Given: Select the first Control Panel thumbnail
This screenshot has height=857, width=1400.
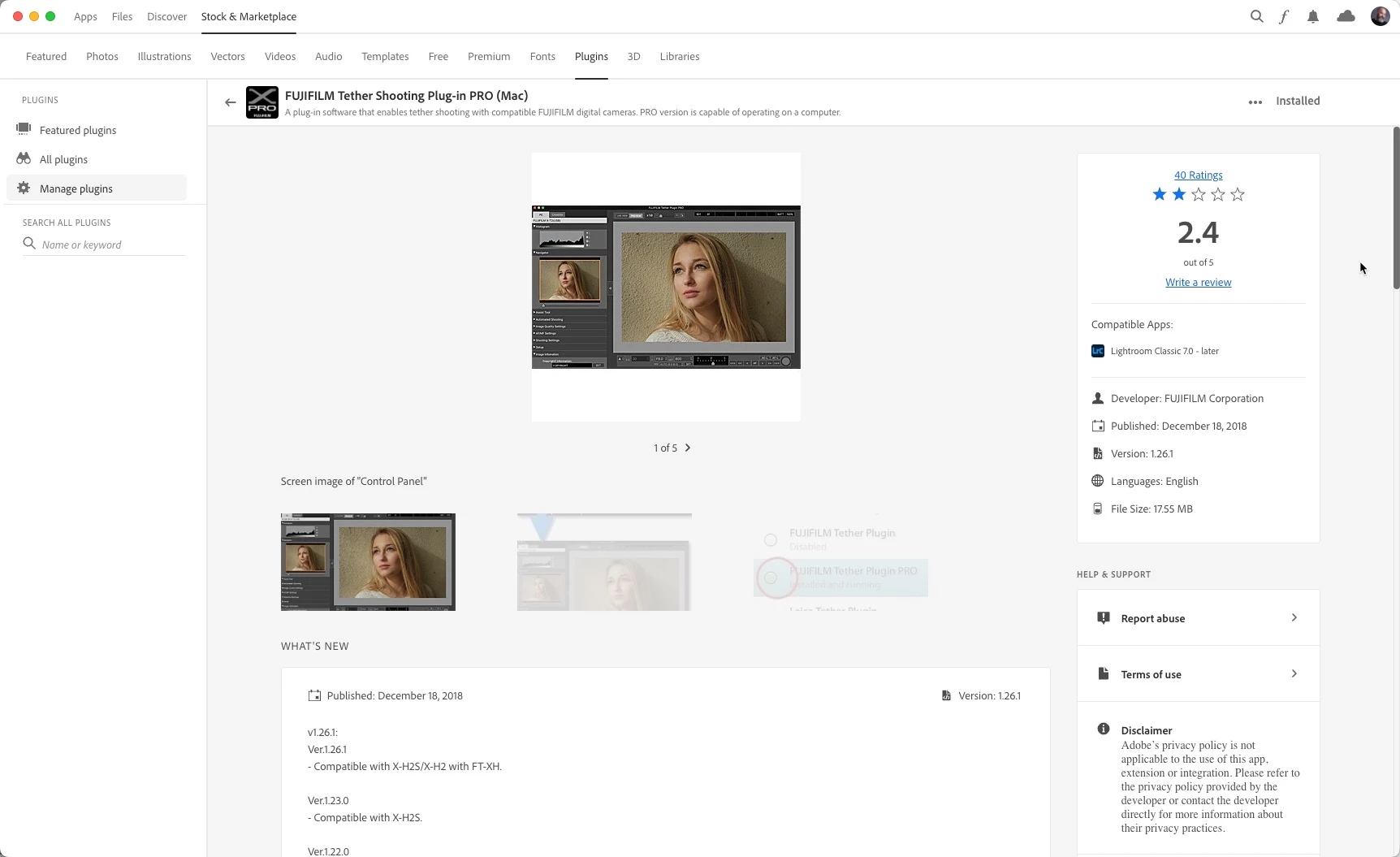Looking at the screenshot, I should pyautogui.click(x=368, y=562).
